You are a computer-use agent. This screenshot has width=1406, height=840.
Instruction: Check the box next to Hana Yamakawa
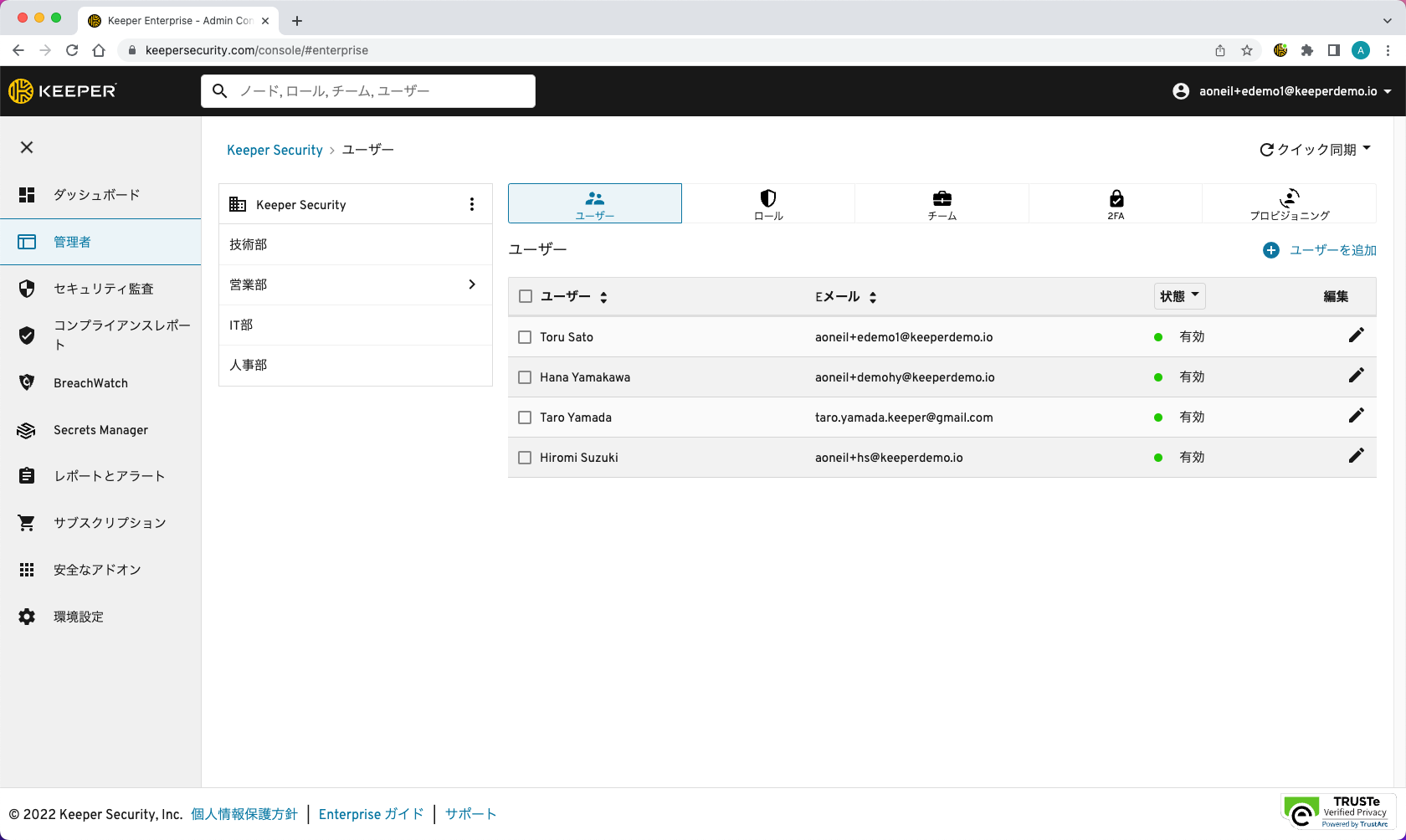525,377
